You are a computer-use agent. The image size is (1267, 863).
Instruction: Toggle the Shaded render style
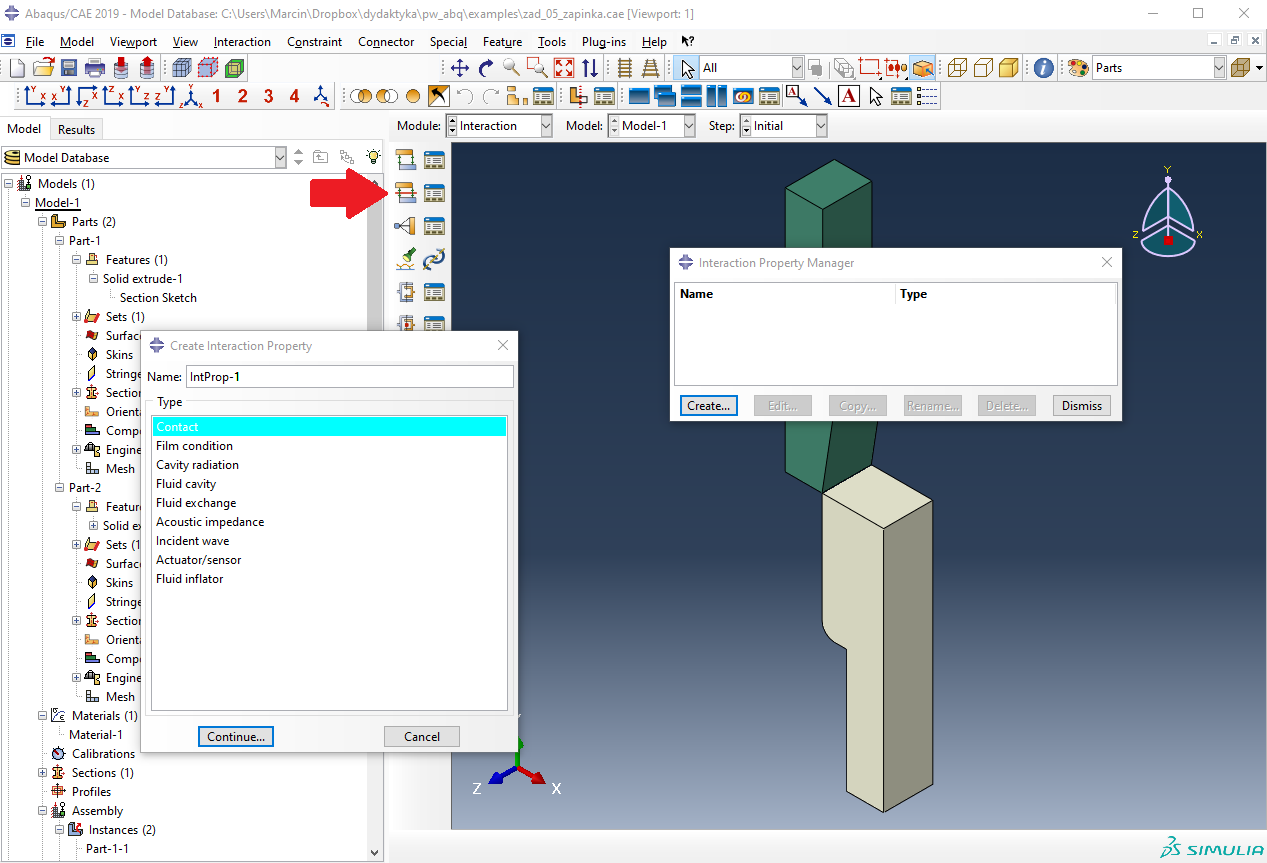point(1009,68)
